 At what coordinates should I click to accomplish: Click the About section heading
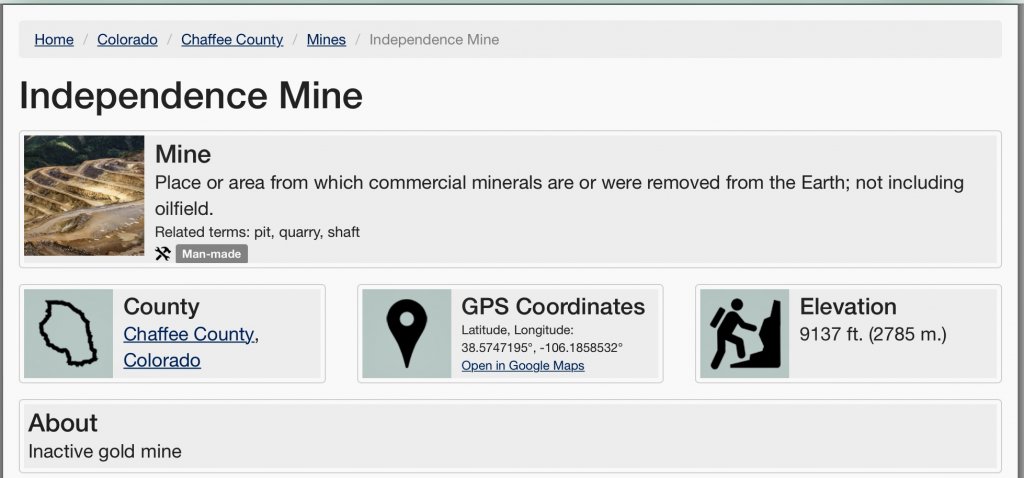coord(63,422)
